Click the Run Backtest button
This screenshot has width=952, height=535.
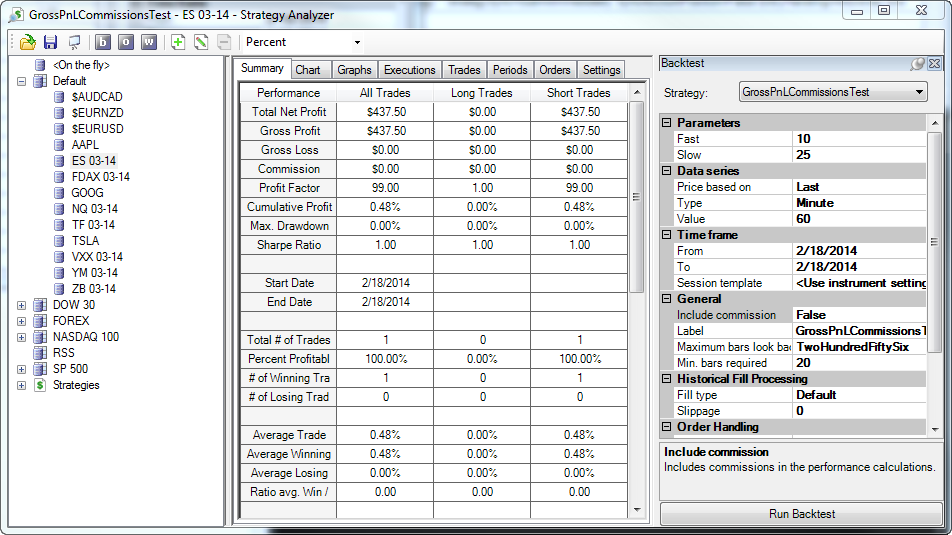tap(801, 514)
